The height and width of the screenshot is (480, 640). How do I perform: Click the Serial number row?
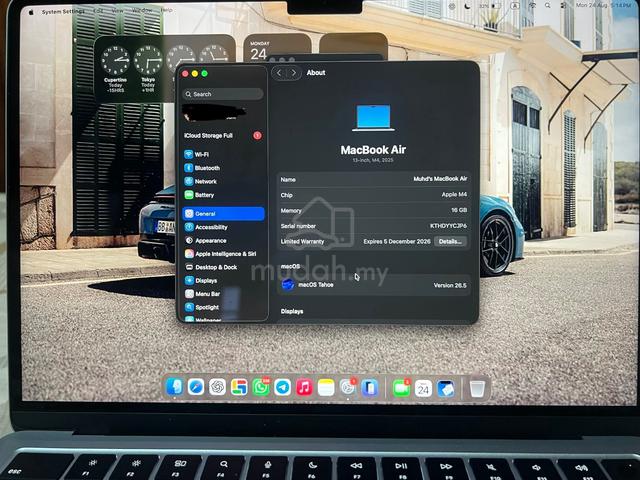pos(373,226)
